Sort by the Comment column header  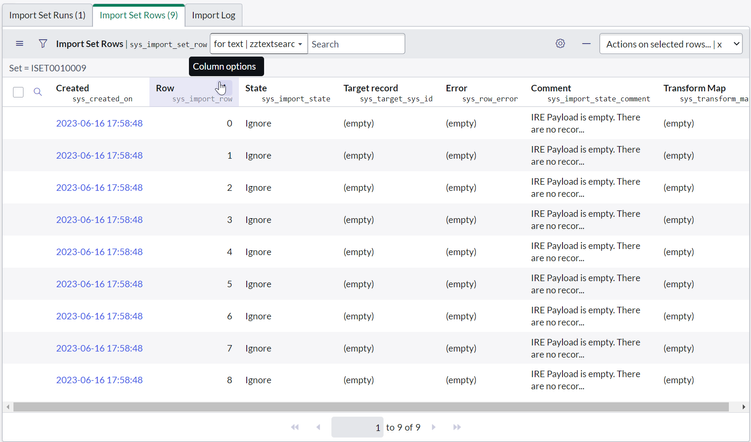coord(551,88)
